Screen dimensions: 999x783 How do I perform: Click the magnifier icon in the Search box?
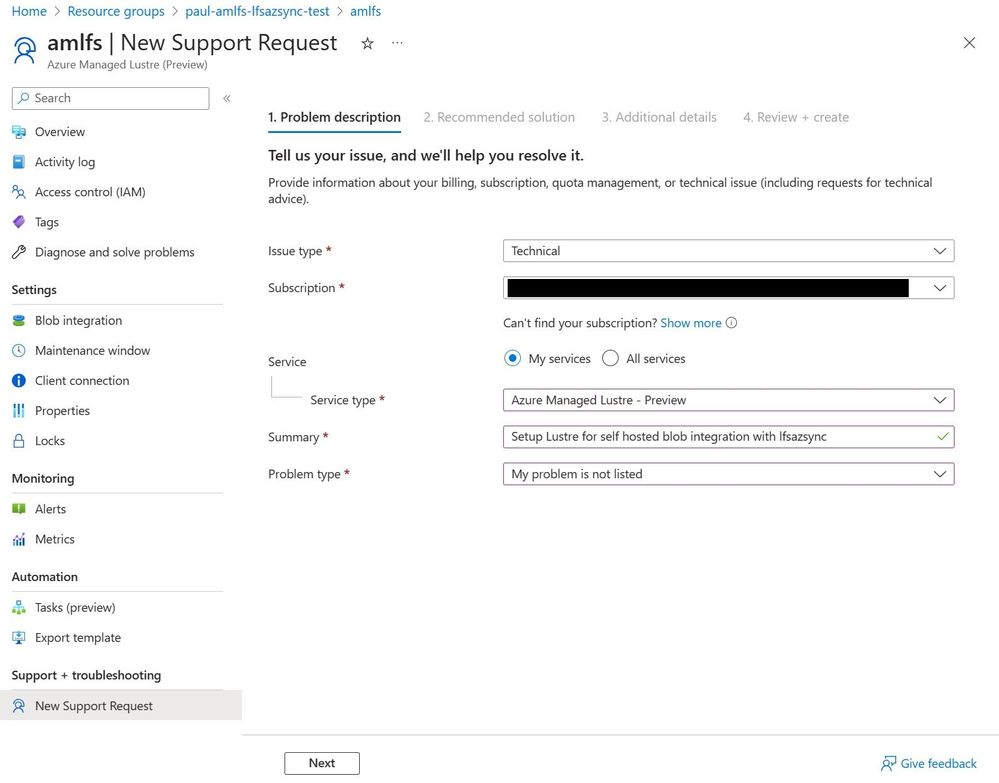(x=24, y=97)
